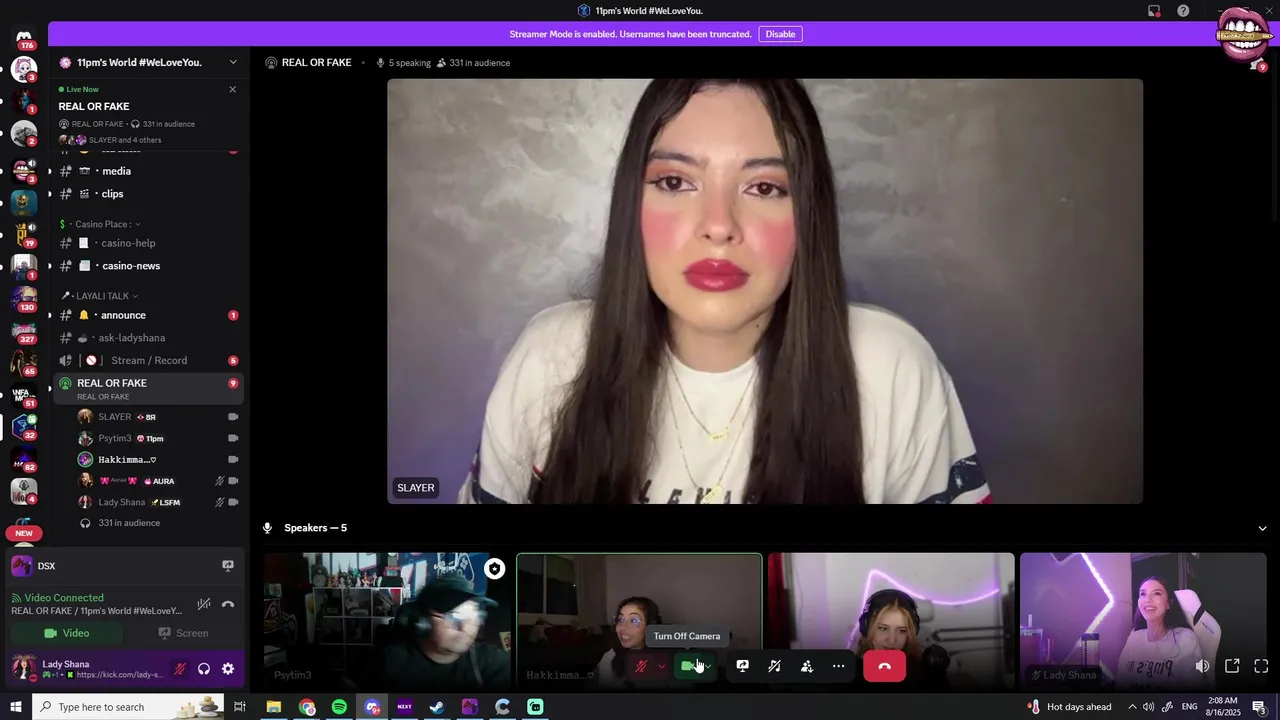
Task: Open the casino-help channel
Action: 146,243
